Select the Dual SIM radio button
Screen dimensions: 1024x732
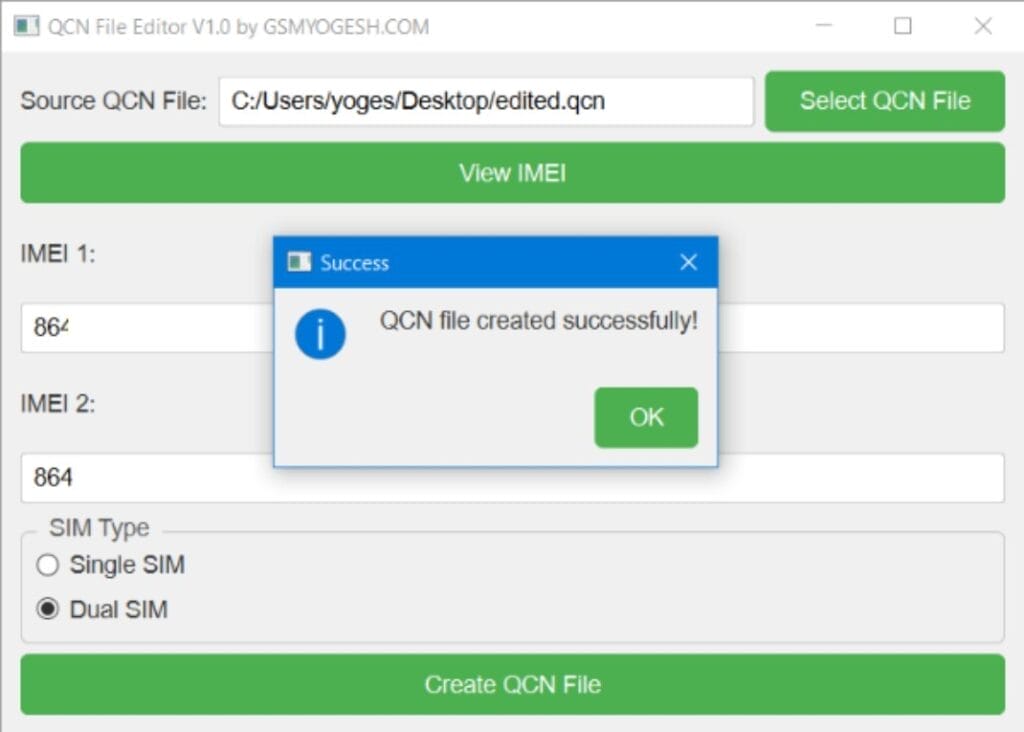click(47, 609)
